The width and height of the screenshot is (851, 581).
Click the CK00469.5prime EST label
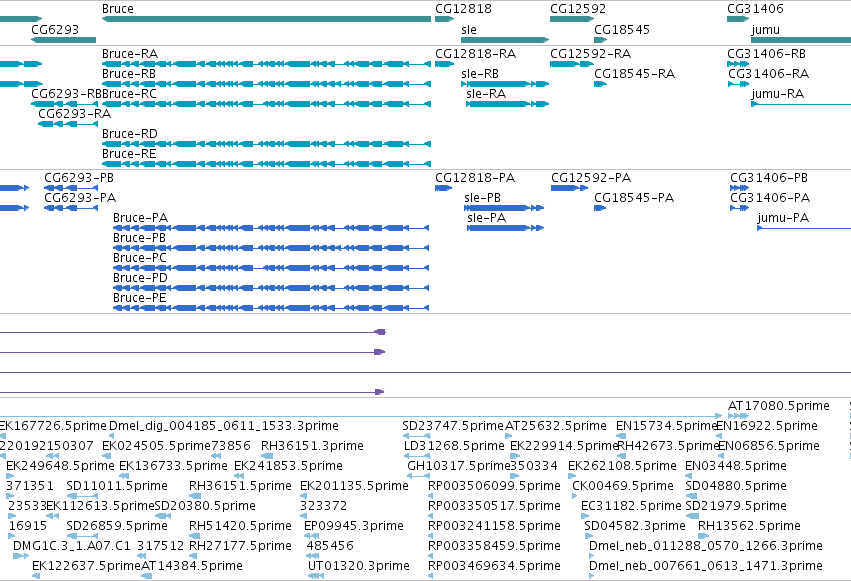tap(623, 486)
